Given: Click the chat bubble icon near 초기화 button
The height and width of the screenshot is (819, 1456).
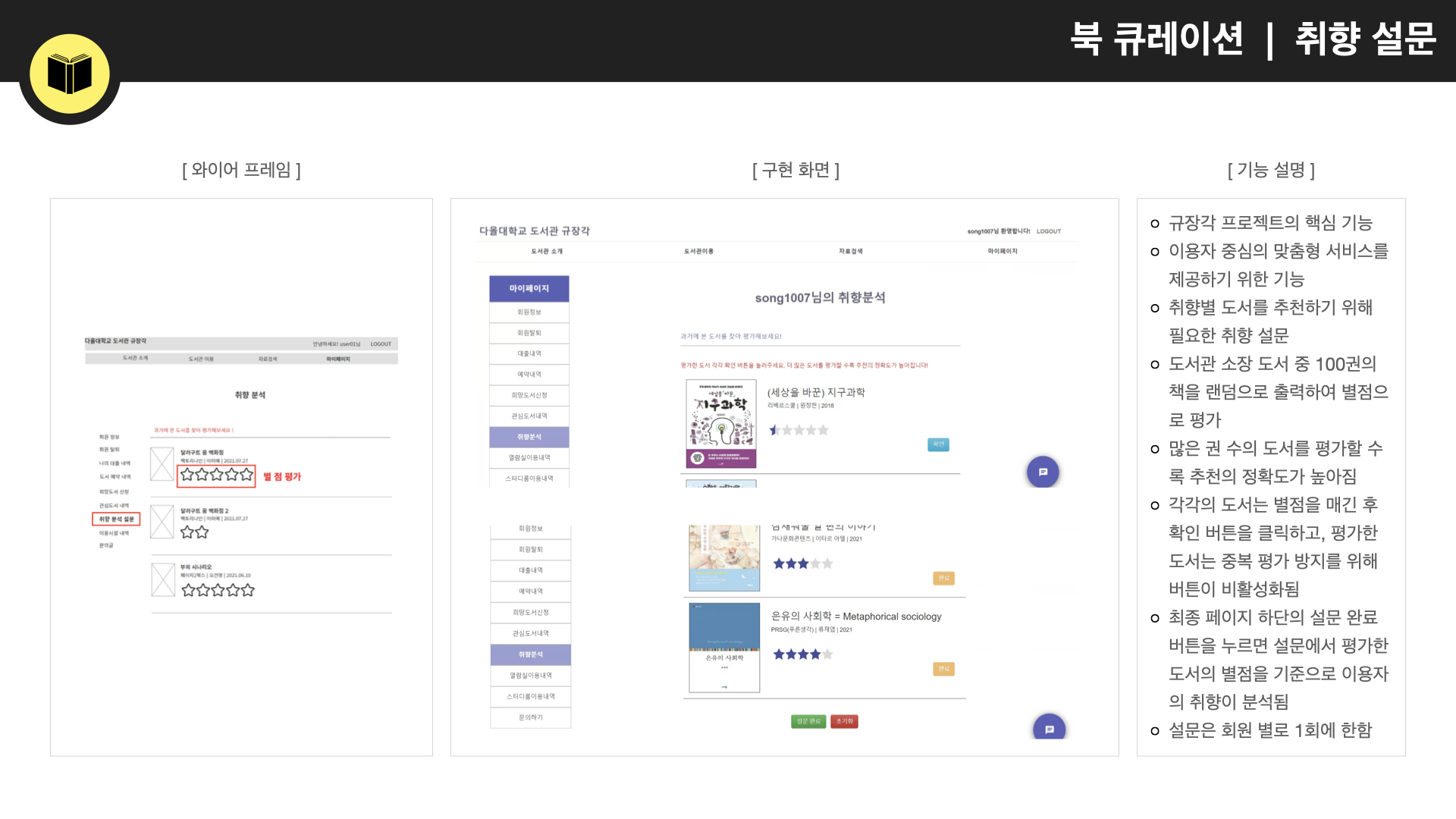Looking at the screenshot, I should (1050, 729).
